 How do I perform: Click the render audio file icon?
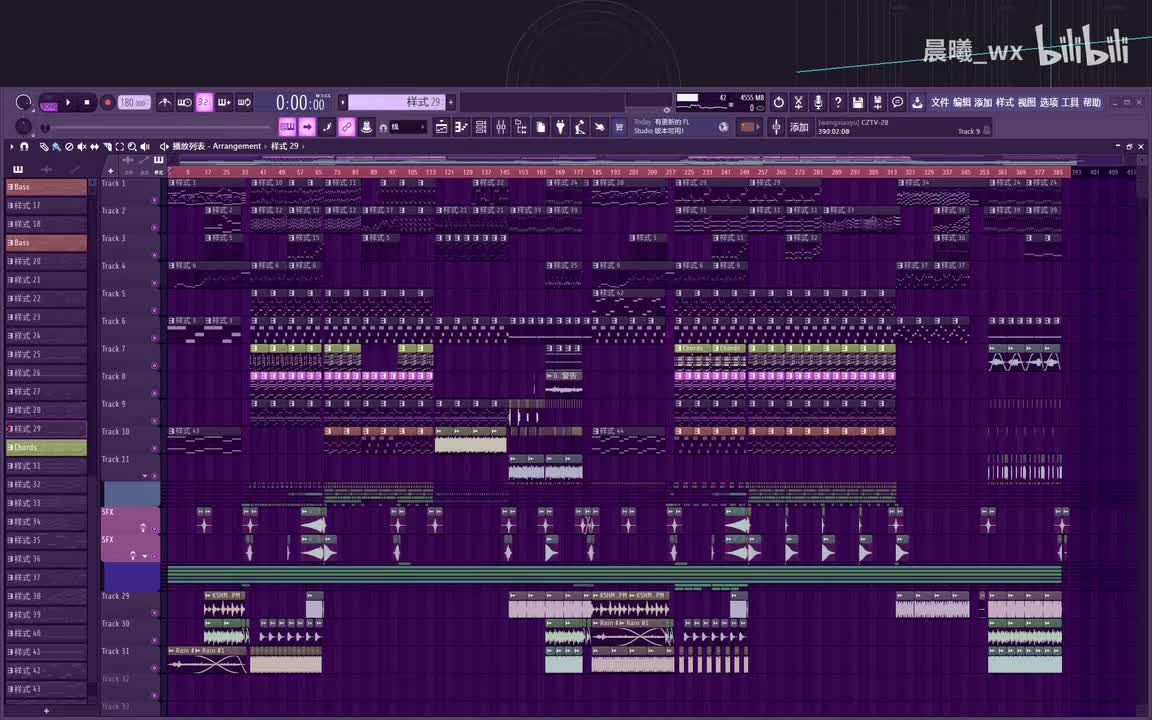(x=877, y=102)
